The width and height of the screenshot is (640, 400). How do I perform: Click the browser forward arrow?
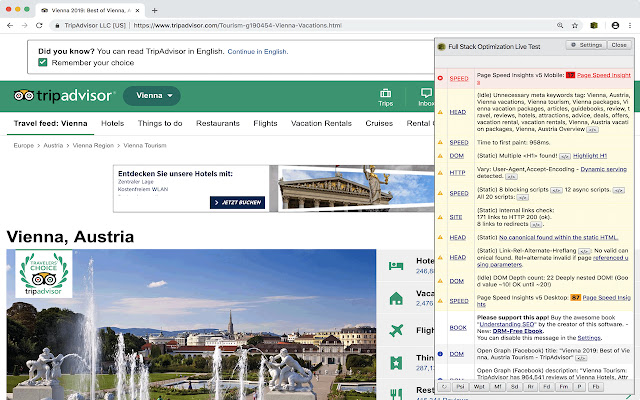(x=24, y=25)
